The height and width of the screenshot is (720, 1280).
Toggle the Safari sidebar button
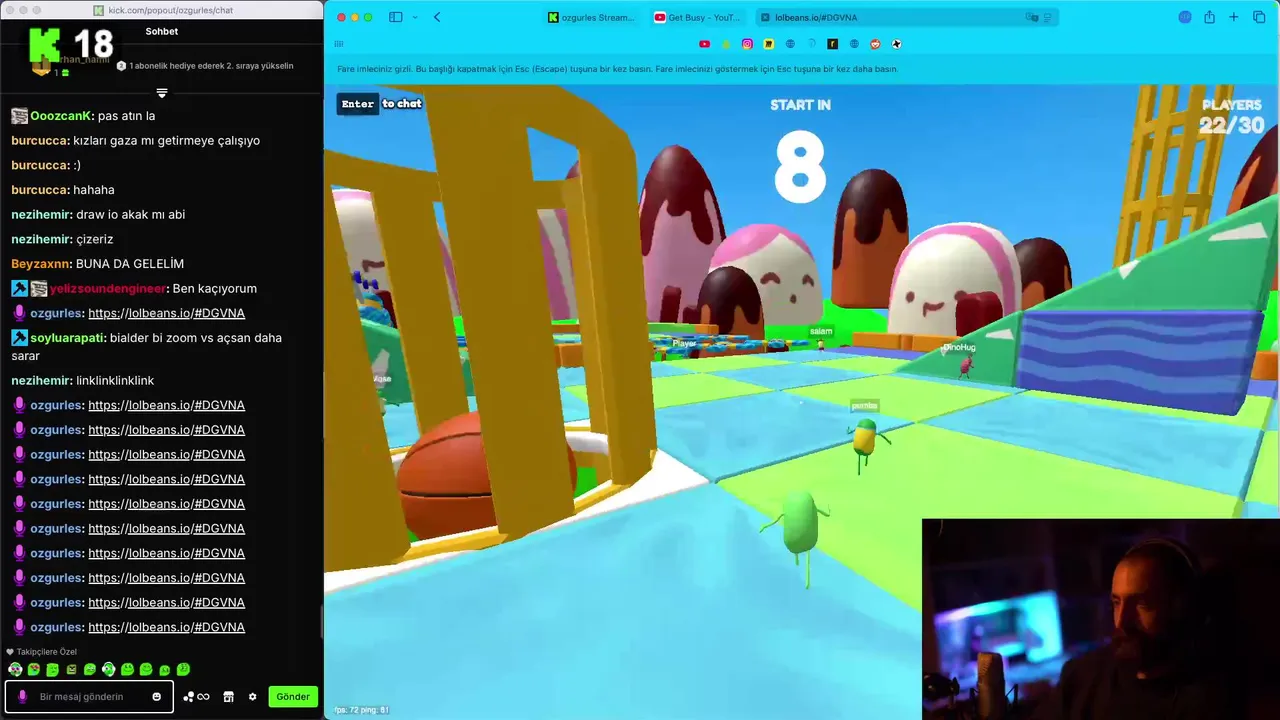396,17
